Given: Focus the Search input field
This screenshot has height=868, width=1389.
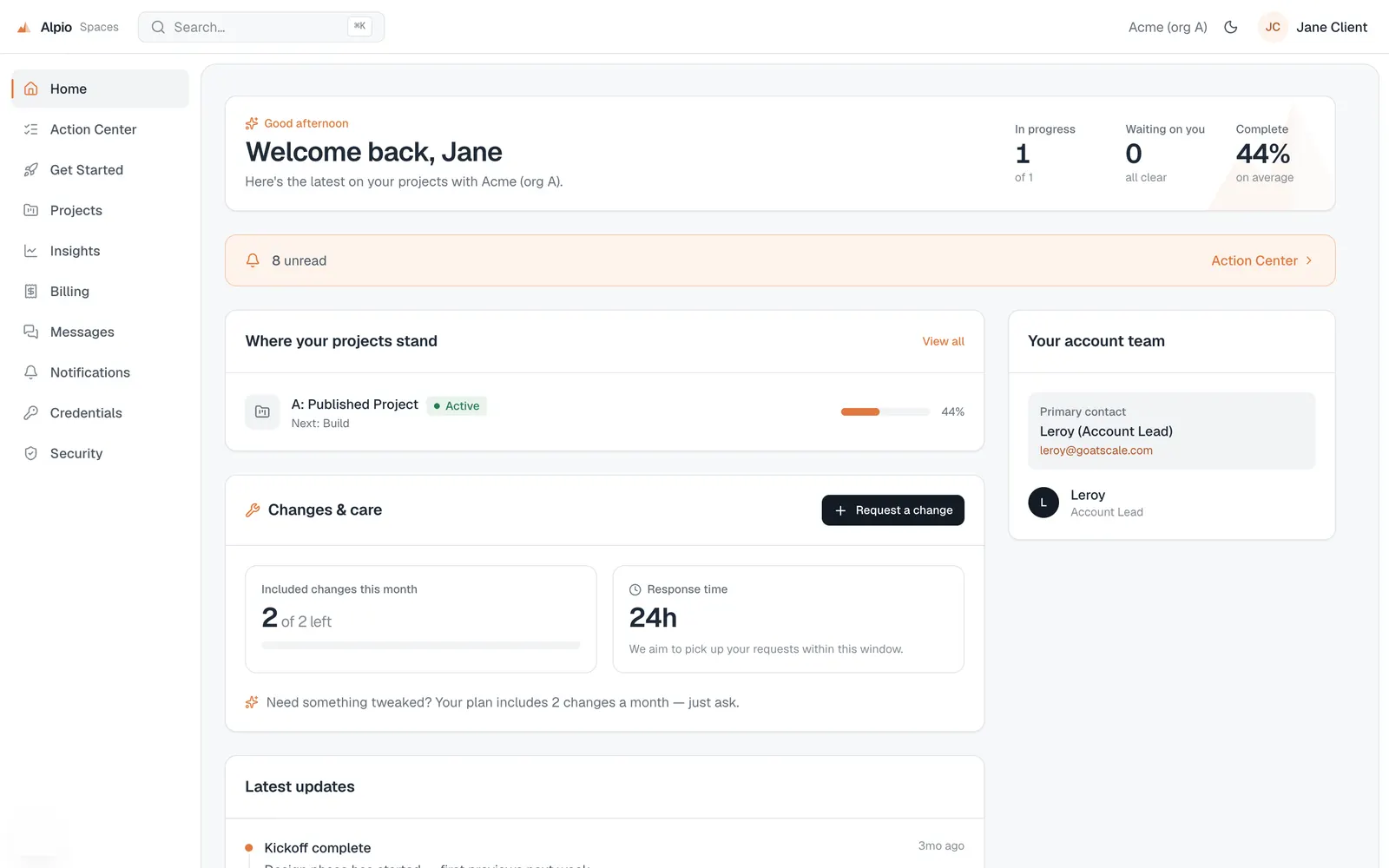Looking at the screenshot, I should (261, 27).
